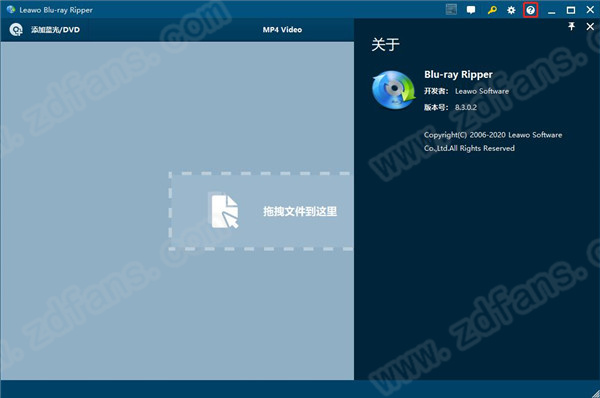This screenshot has width=600, height=398.
Task: Open the feedback speech bubble icon
Action: (471, 10)
